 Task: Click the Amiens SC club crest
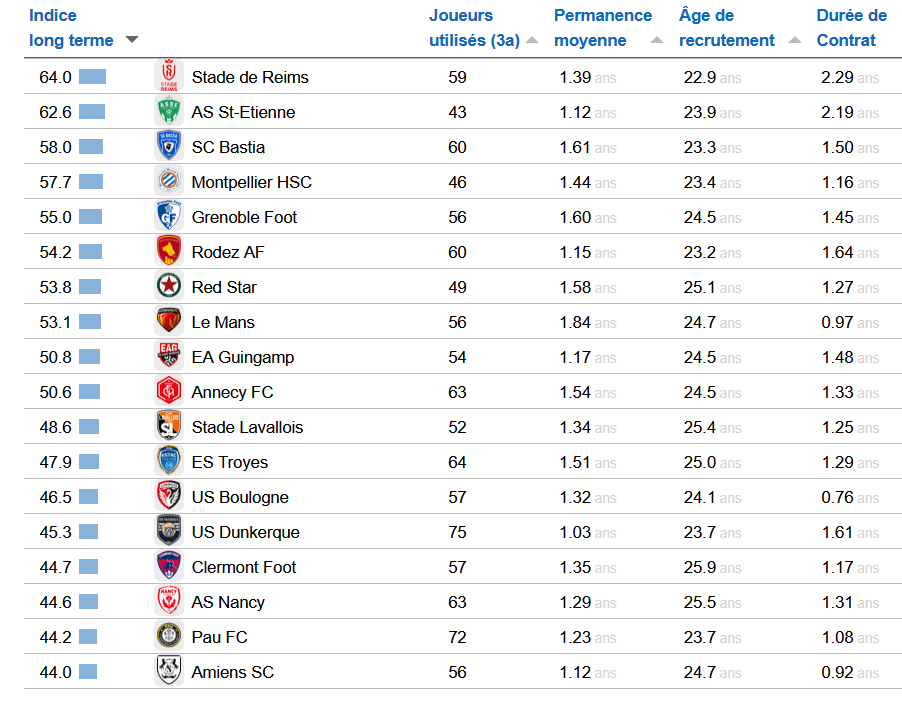169,672
